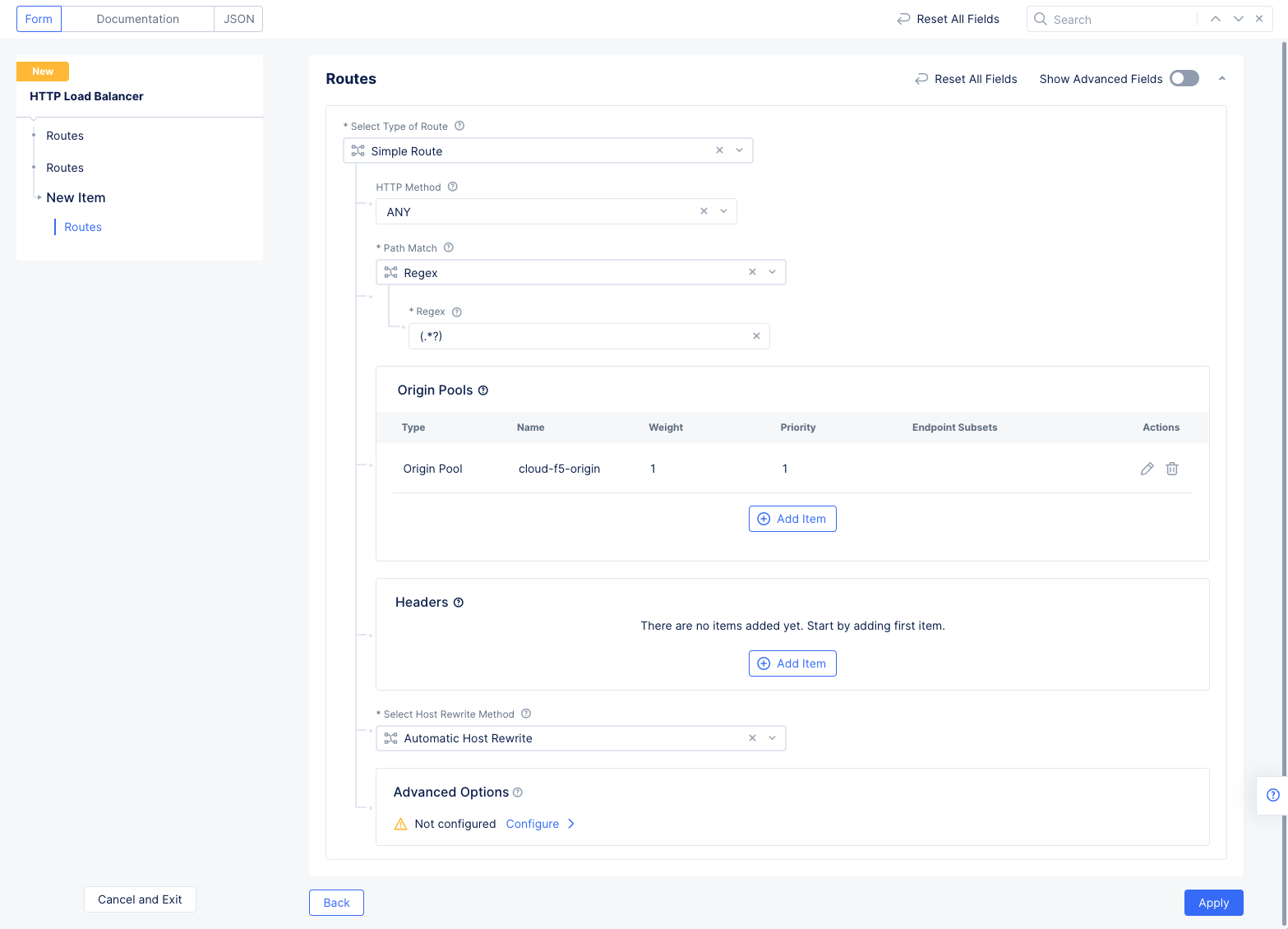1288x929 pixels.
Task: Apply the route configuration
Action: pyautogui.click(x=1213, y=903)
